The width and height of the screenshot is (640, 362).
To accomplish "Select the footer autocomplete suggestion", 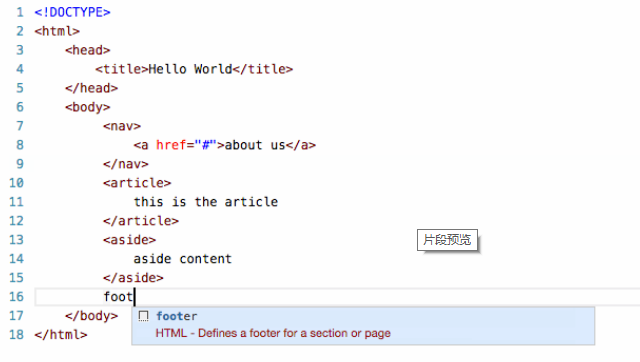I will click(x=363, y=326).
